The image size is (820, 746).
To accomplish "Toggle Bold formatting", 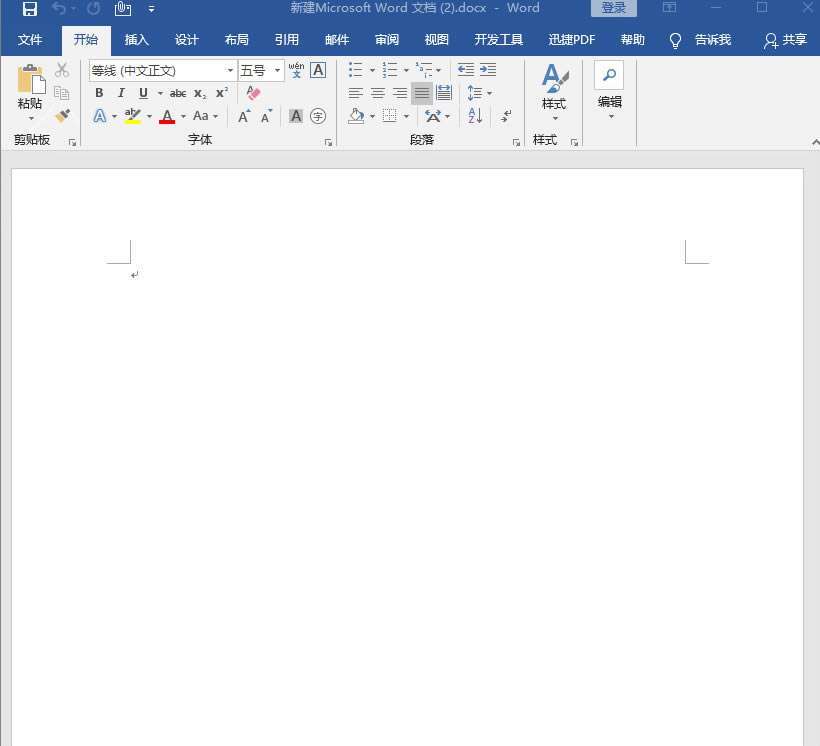I will click(99, 93).
